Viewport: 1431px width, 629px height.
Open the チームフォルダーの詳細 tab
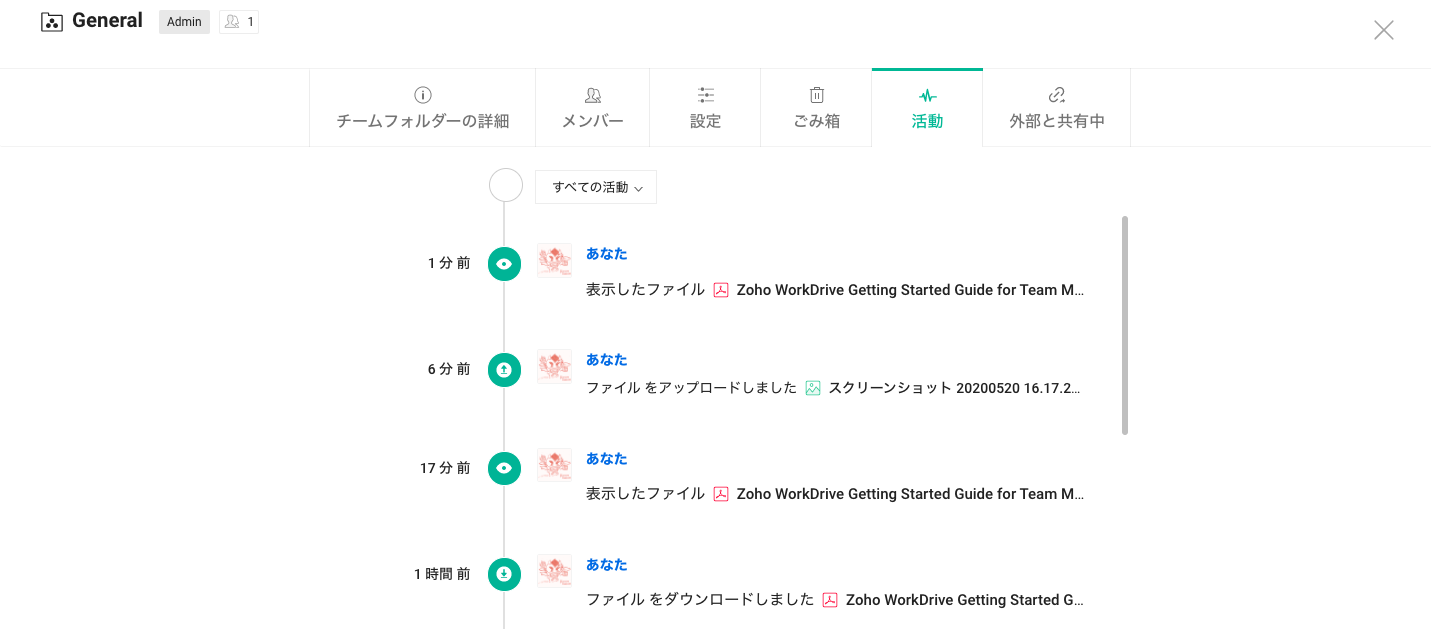(x=422, y=108)
